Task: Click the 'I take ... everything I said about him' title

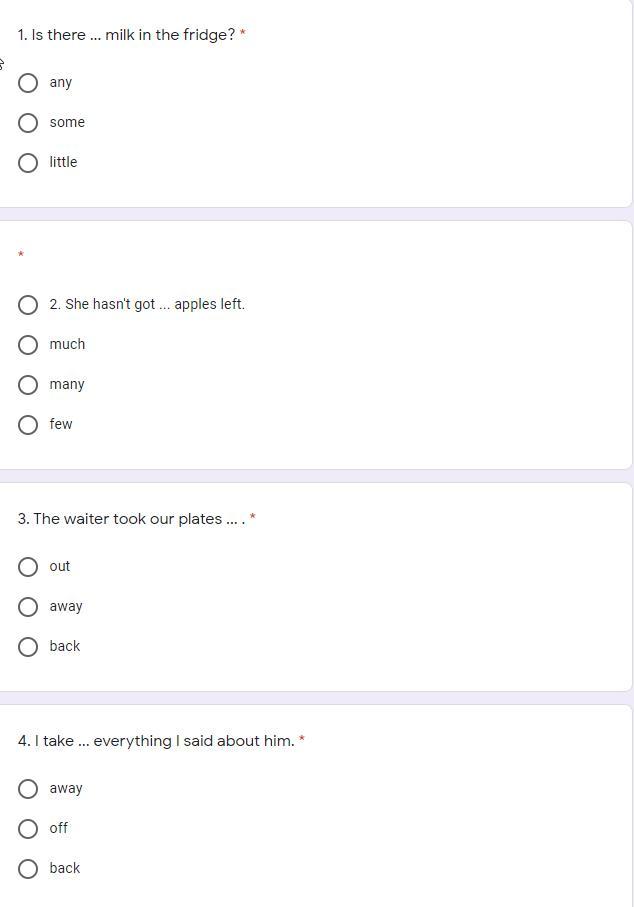Action: [x=156, y=741]
